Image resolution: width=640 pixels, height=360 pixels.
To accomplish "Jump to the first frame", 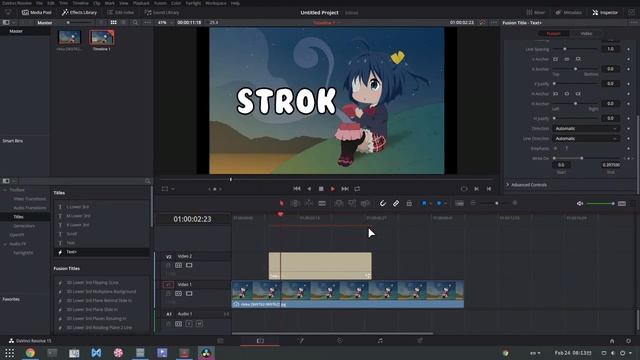I will (x=297, y=189).
